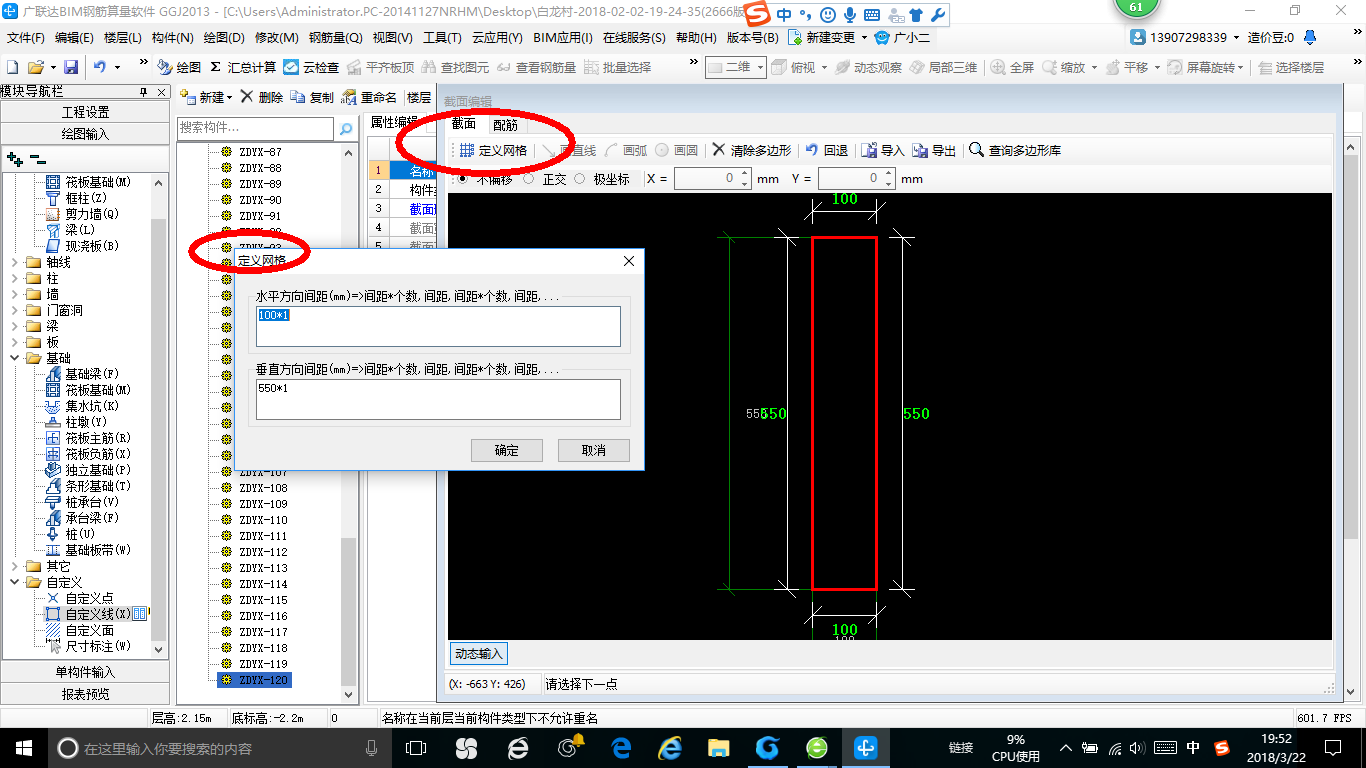Open the 俯视 view dropdown arrow
Screen dimensions: 1366x768
click(824, 67)
